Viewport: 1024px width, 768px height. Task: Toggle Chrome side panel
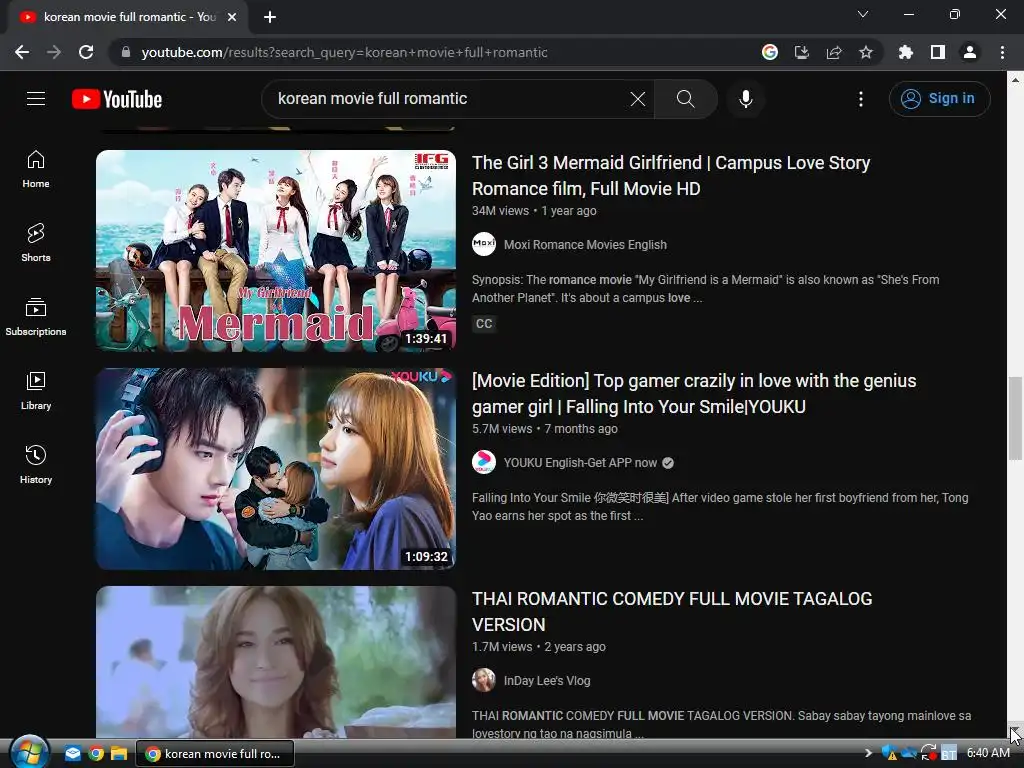(938, 52)
